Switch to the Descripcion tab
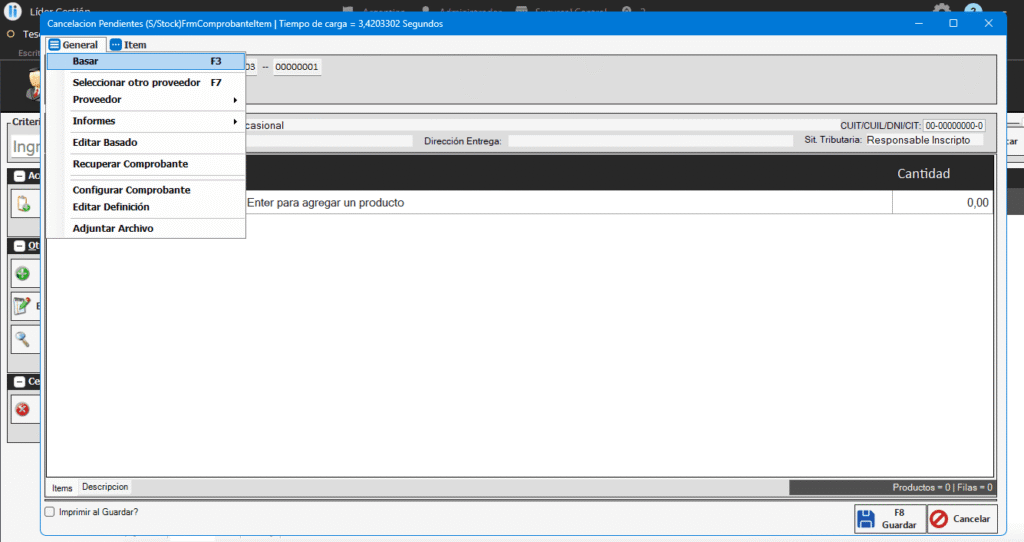 [105, 487]
